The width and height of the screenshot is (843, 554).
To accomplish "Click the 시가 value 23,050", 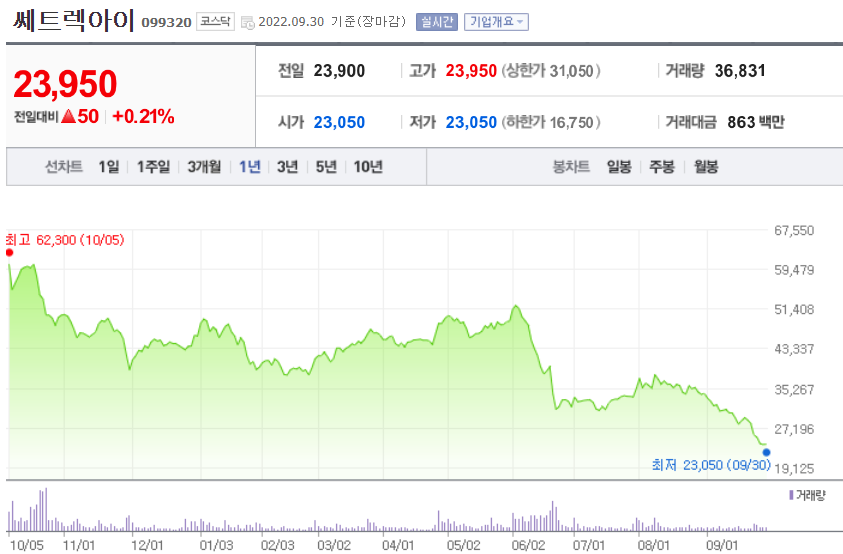I will coord(339,123).
